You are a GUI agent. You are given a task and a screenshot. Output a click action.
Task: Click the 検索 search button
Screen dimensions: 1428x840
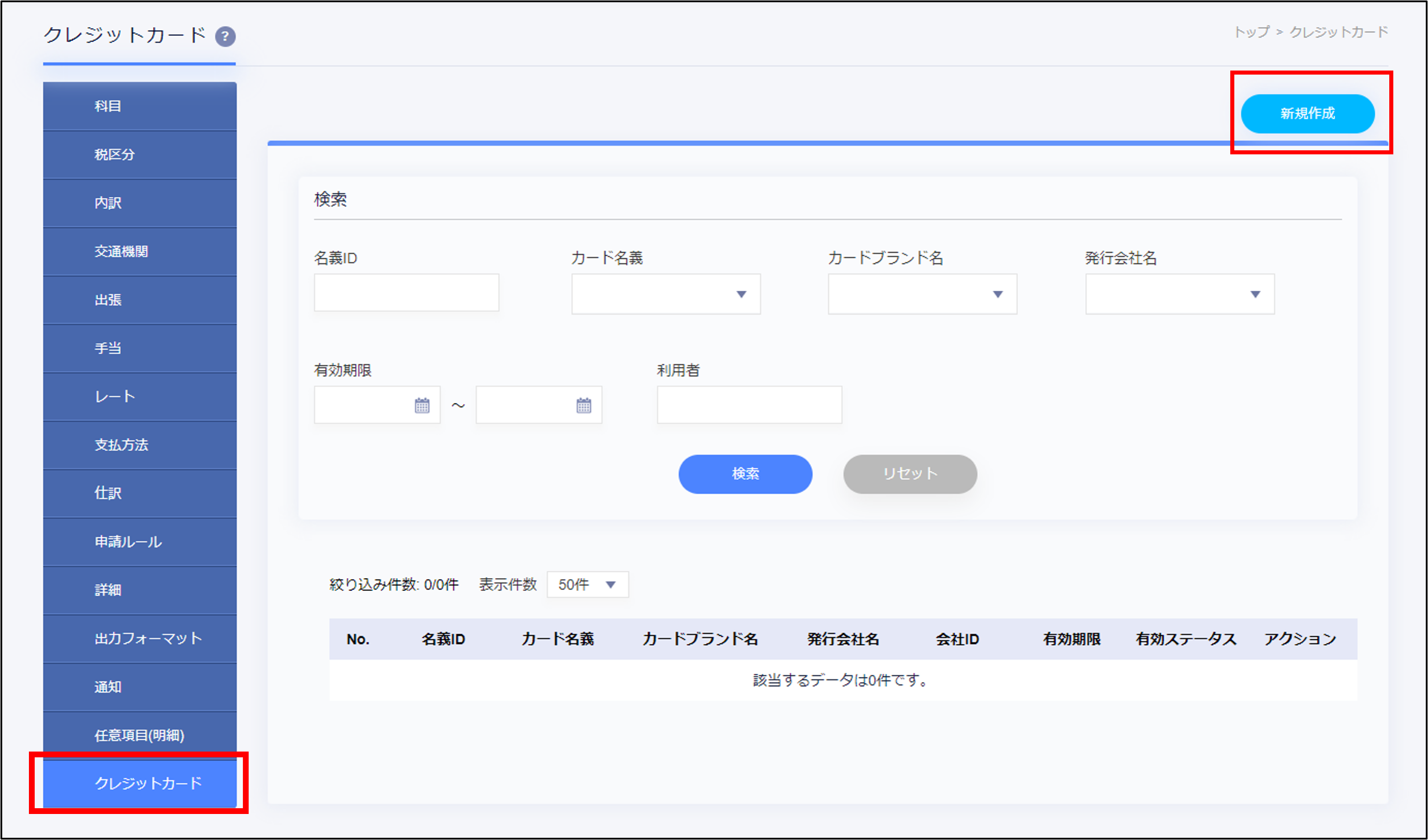pyautogui.click(x=745, y=474)
